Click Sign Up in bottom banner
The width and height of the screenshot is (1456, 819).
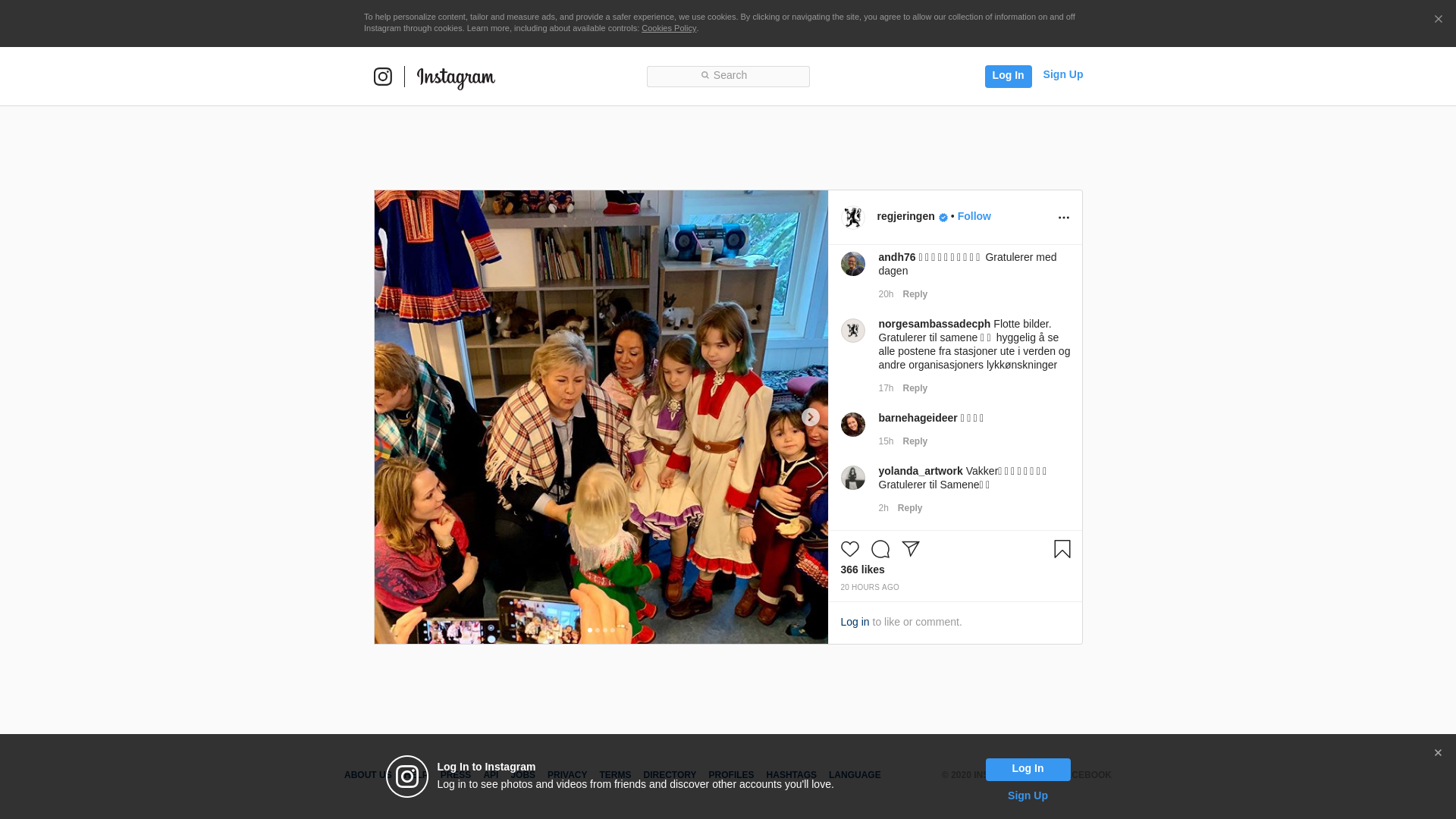click(x=1028, y=795)
